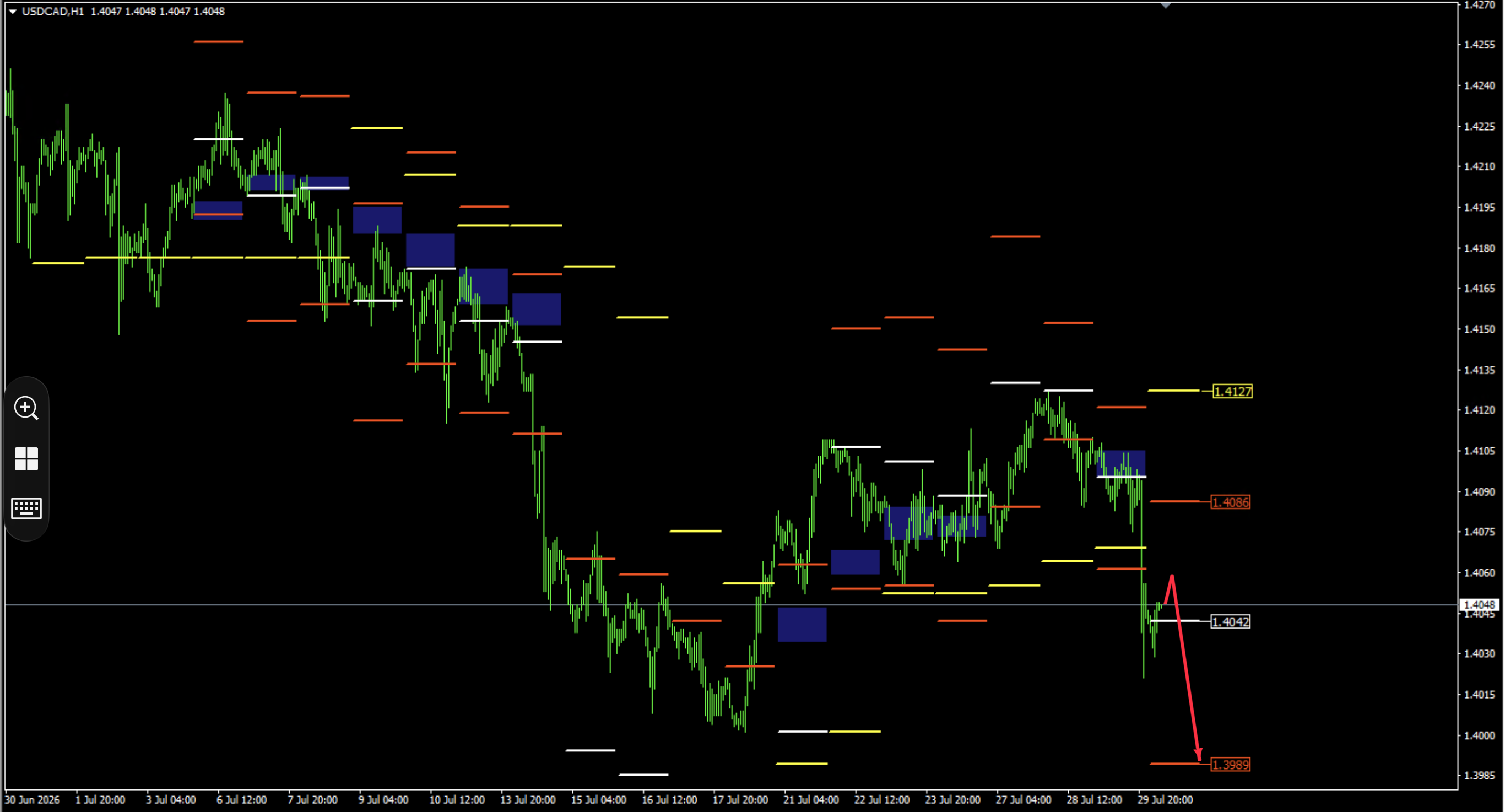Click the chart shift triangle marker at top
Image resolution: width=1505 pixels, height=812 pixels.
[1166, 6]
